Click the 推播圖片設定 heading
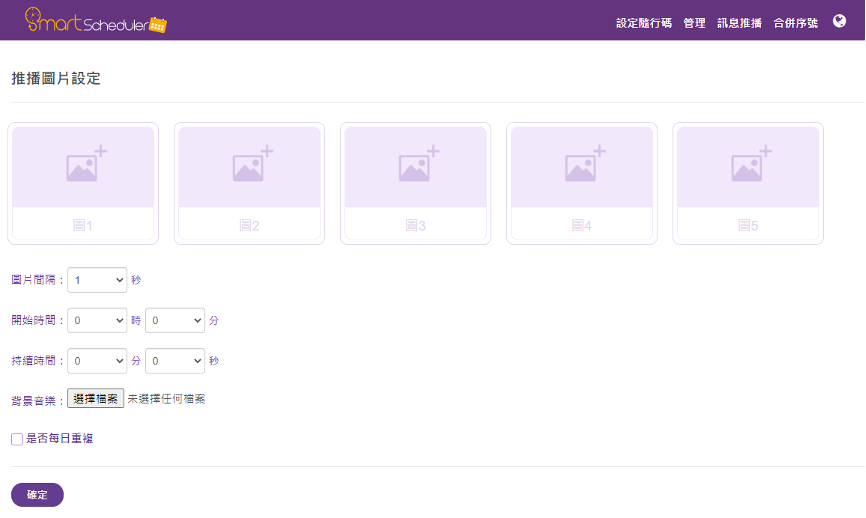Viewport: 866px width, 518px height. 56,78
